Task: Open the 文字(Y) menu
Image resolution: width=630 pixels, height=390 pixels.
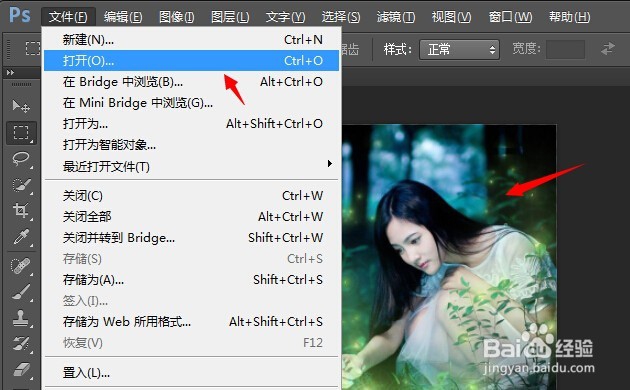Action: pos(285,17)
